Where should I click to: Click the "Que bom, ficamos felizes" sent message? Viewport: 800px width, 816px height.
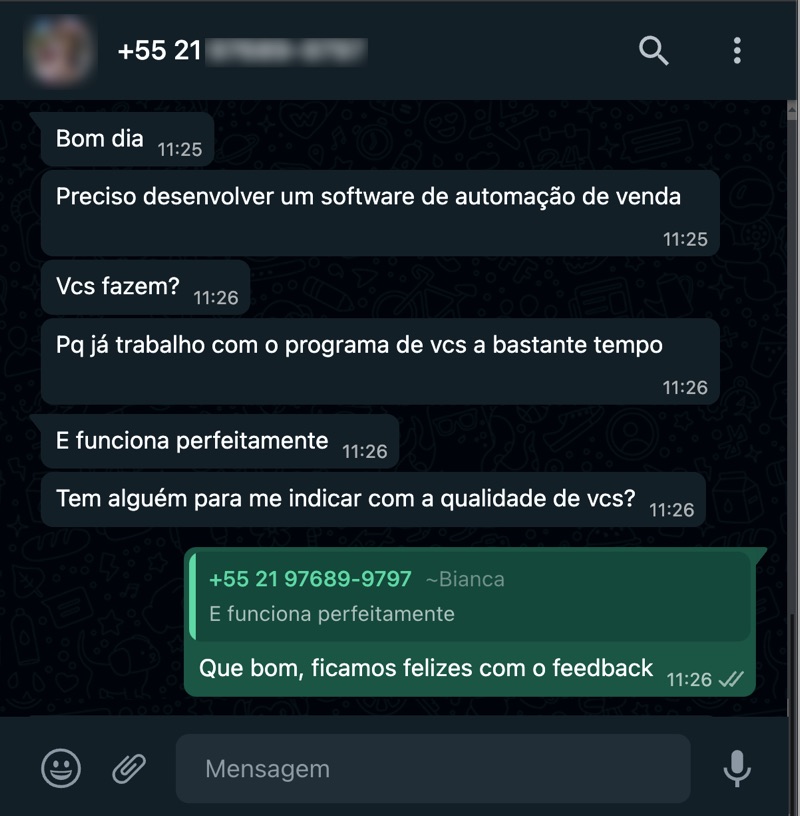(469, 622)
